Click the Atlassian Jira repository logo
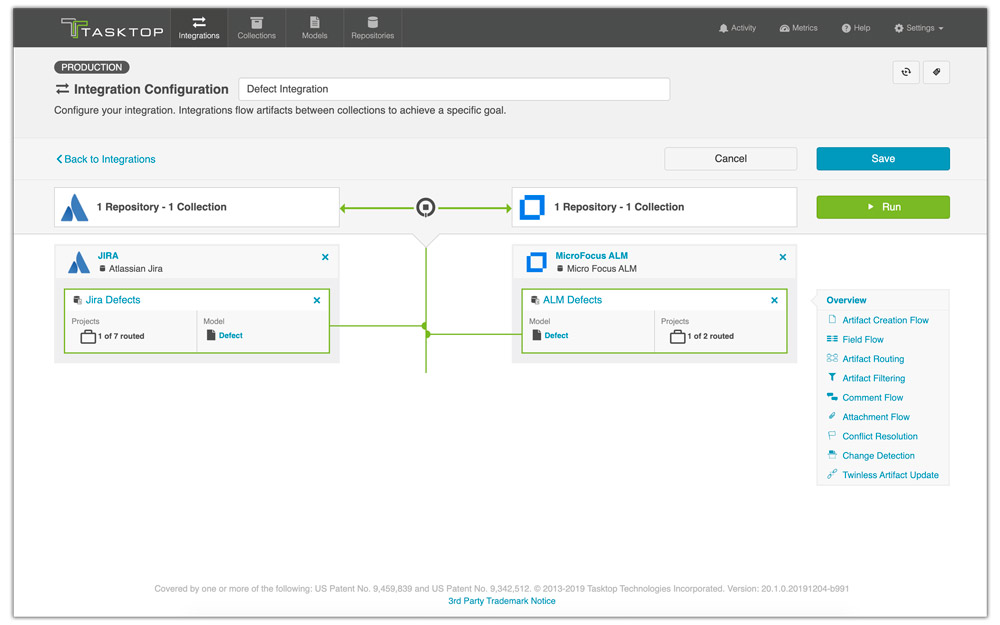 (x=79, y=263)
